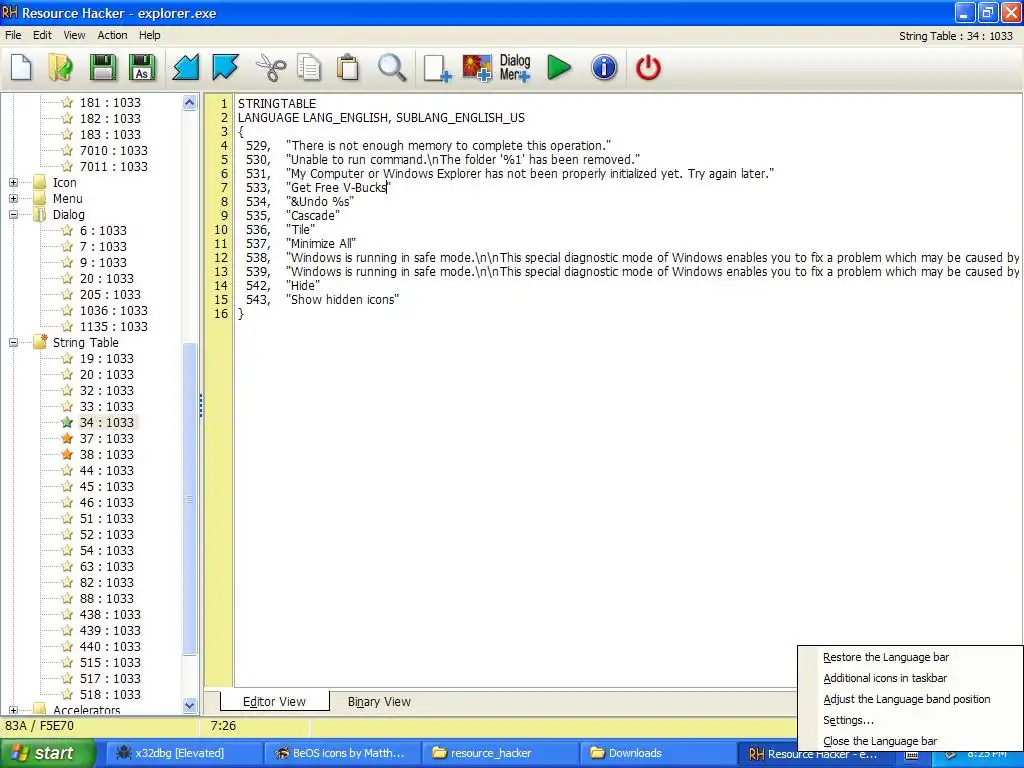Screen dimensions: 1024x768
Task: Click the Copy pages icon
Action: tap(309, 67)
